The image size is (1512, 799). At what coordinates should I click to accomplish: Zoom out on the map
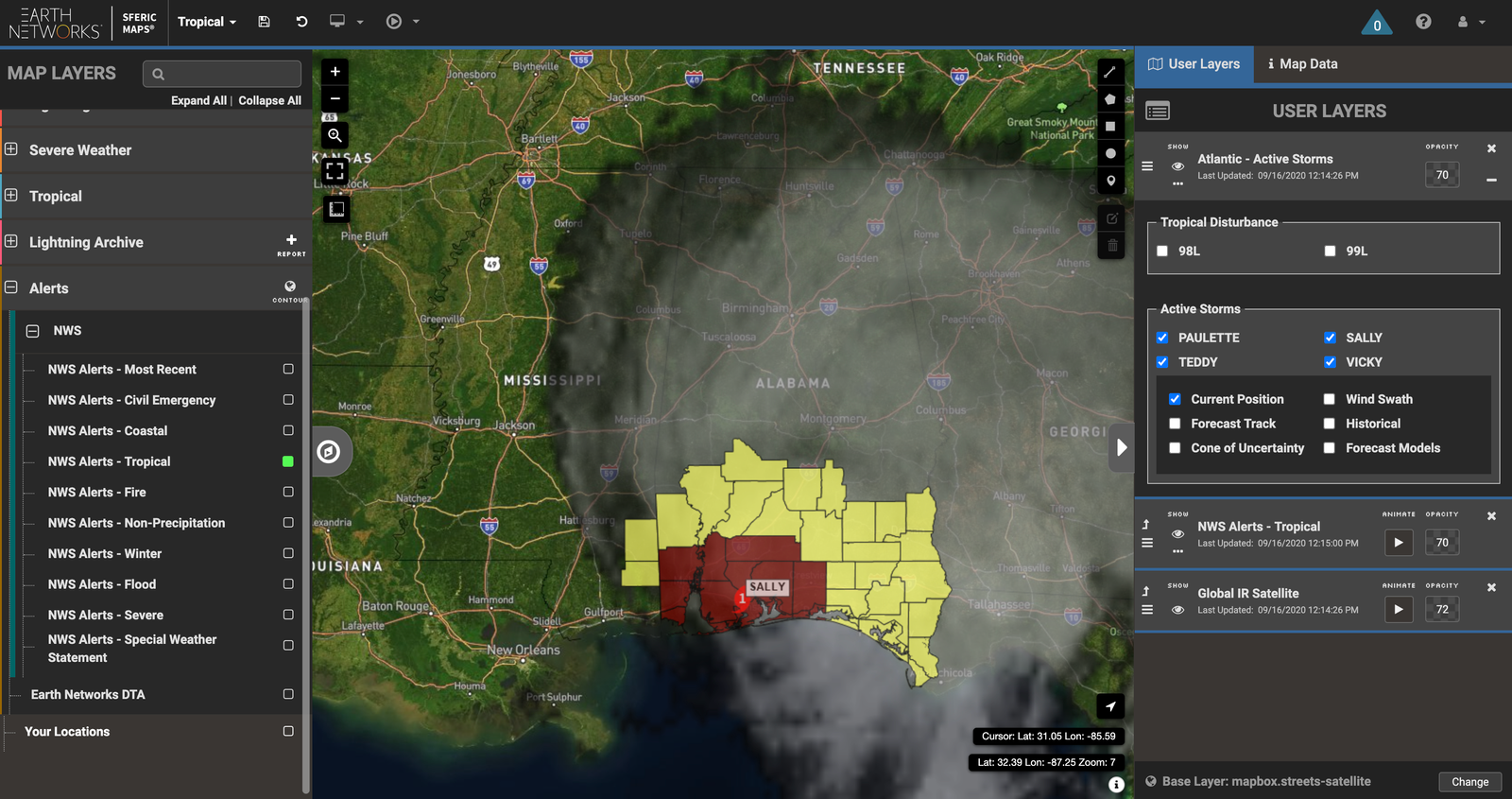pos(335,98)
